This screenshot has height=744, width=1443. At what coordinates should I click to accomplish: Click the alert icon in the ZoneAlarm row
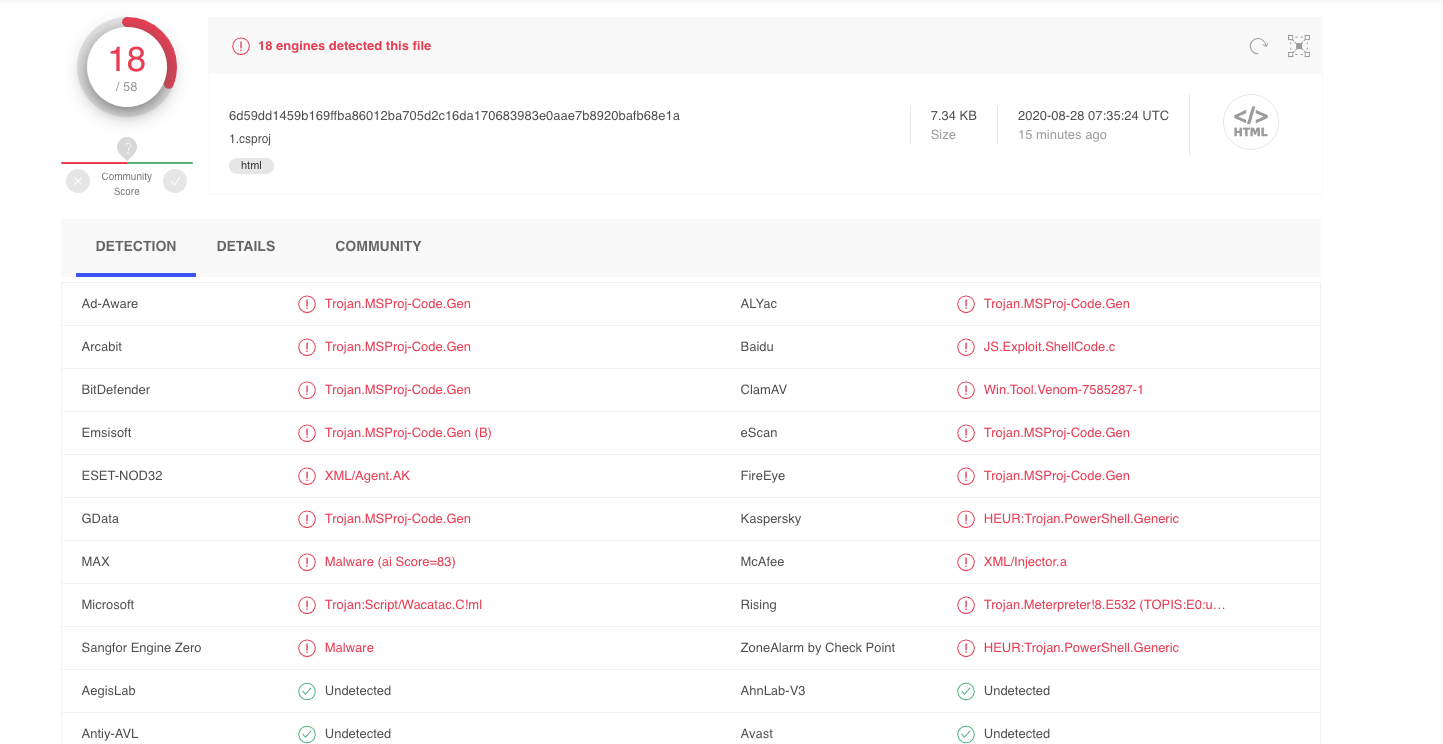tap(966, 648)
